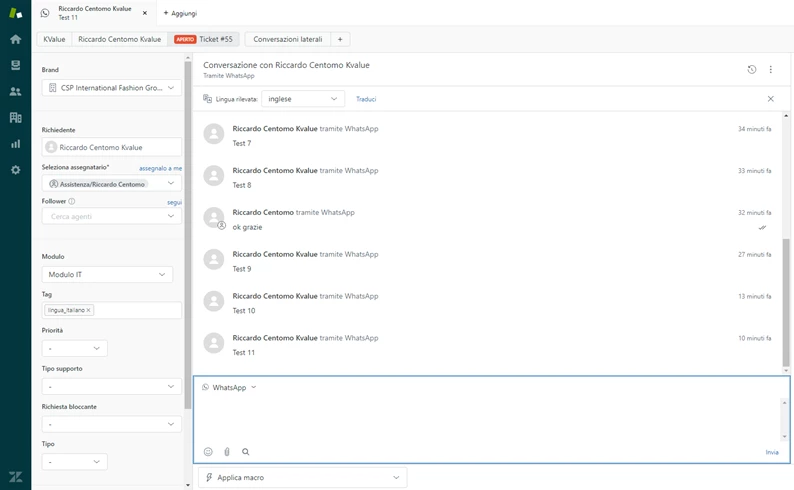Attach a file using paperclip icon
This screenshot has height=490, width=794.
(227, 452)
